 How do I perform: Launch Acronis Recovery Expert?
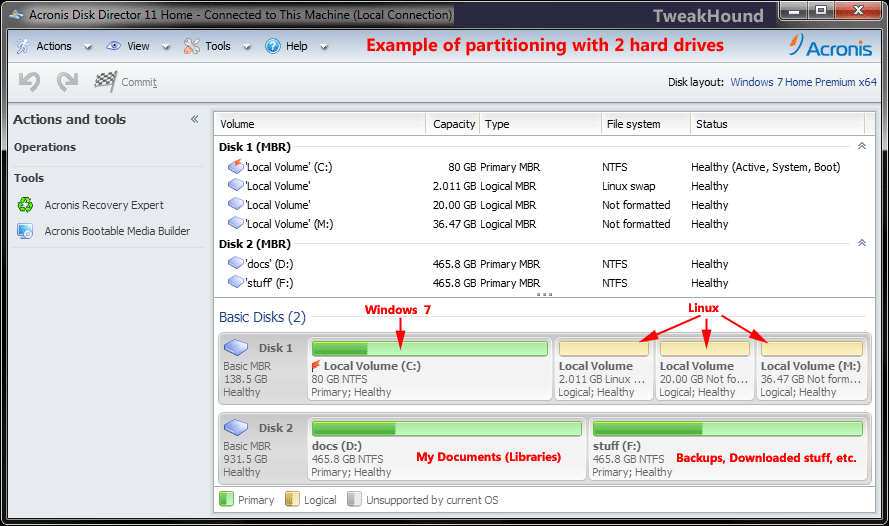pos(104,205)
